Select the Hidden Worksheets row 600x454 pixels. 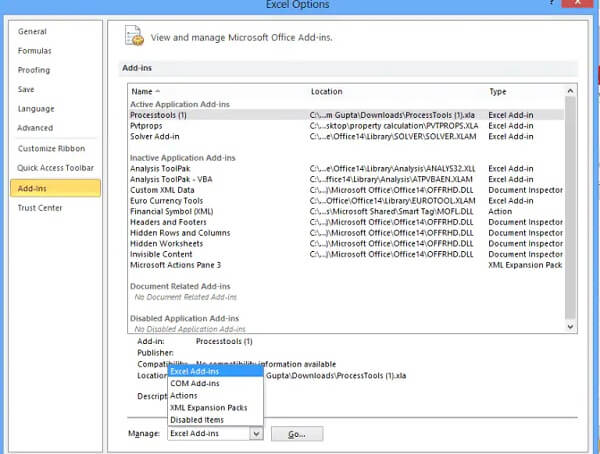click(x=346, y=243)
